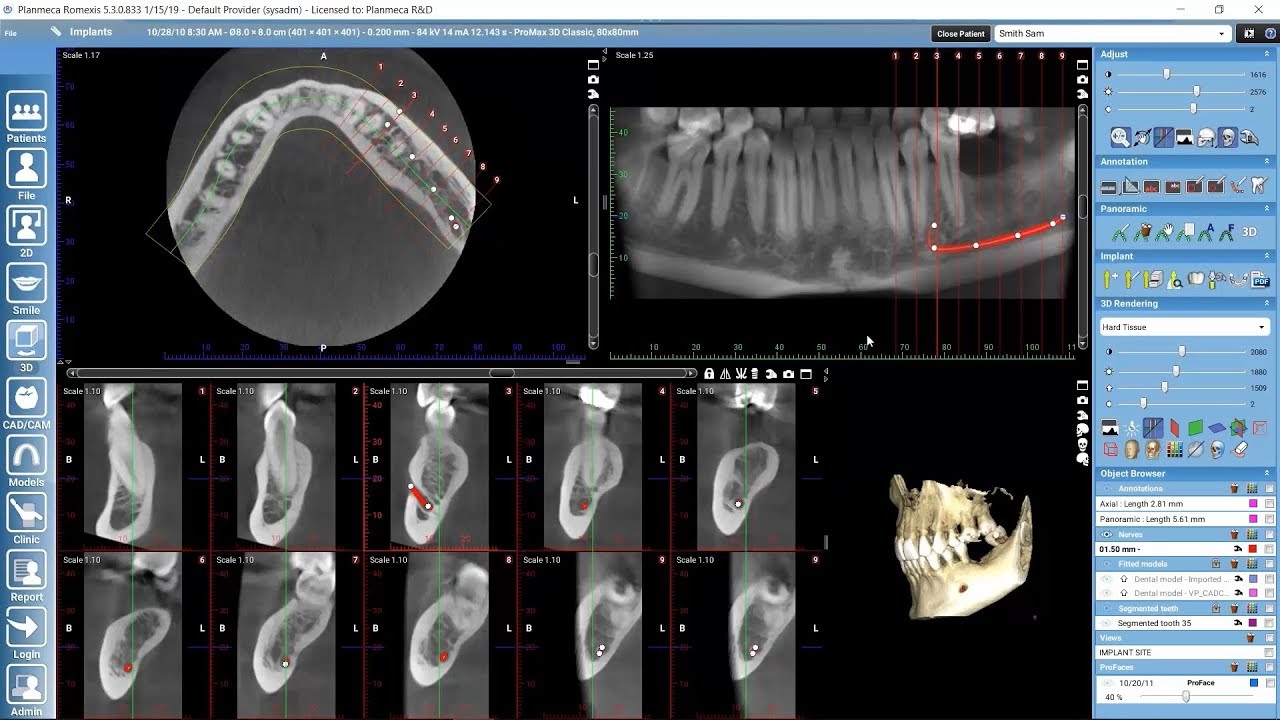Select the zoom magnifier tool in Adjust
The width and height of the screenshot is (1280, 720).
(x=1120, y=138)
